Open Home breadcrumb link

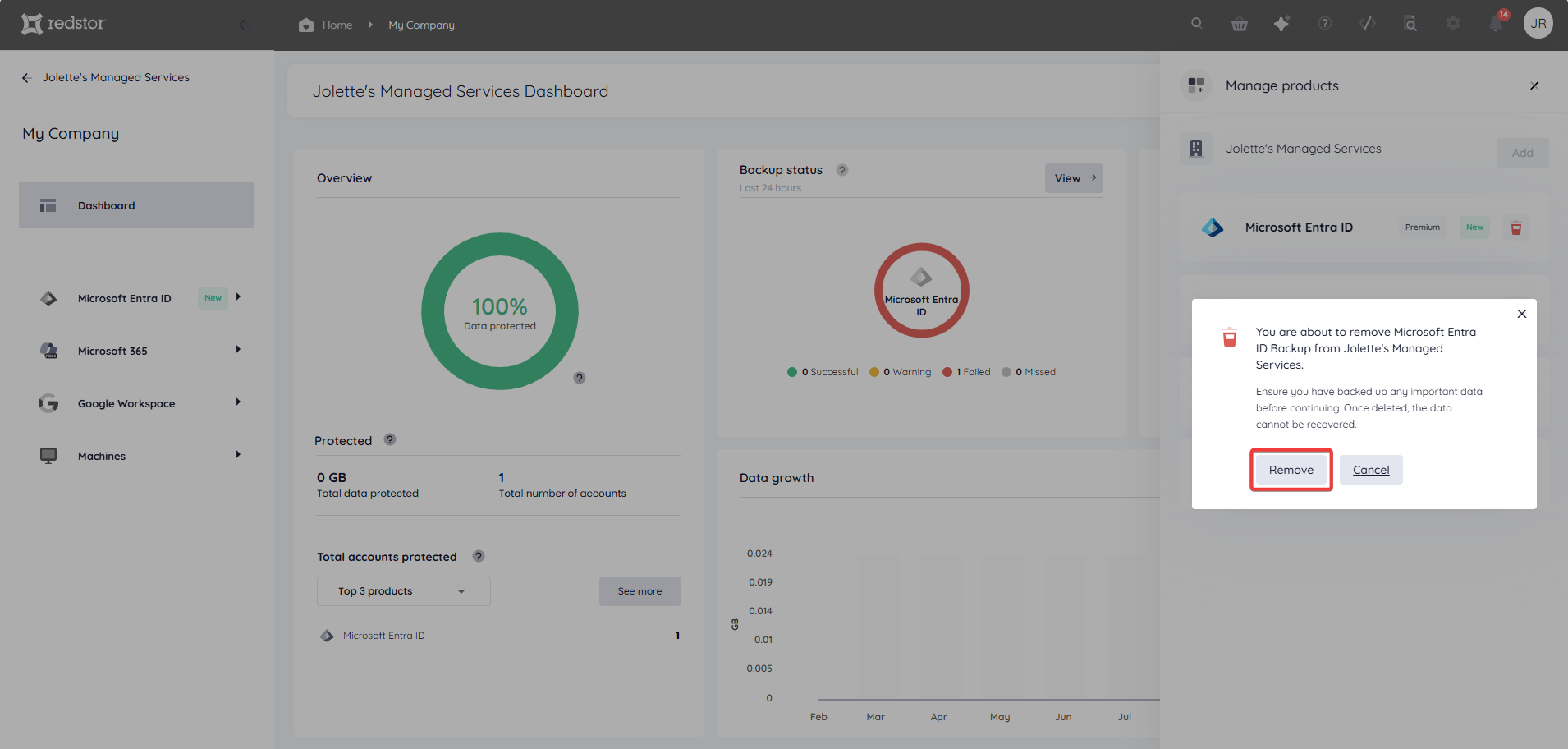coord(337,25)
